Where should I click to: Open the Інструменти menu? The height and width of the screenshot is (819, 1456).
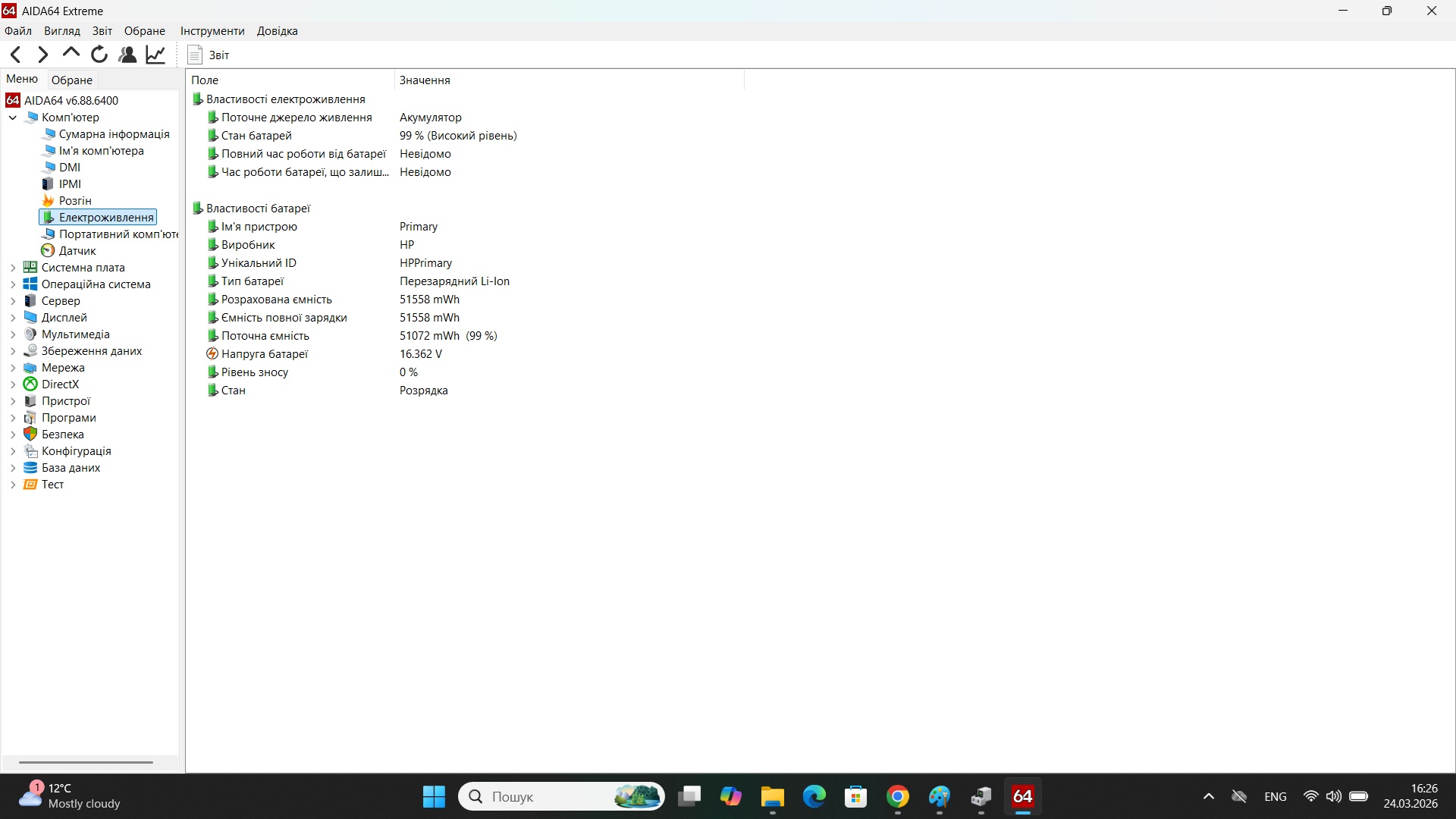pyautogui.click(x=212, y=30)
